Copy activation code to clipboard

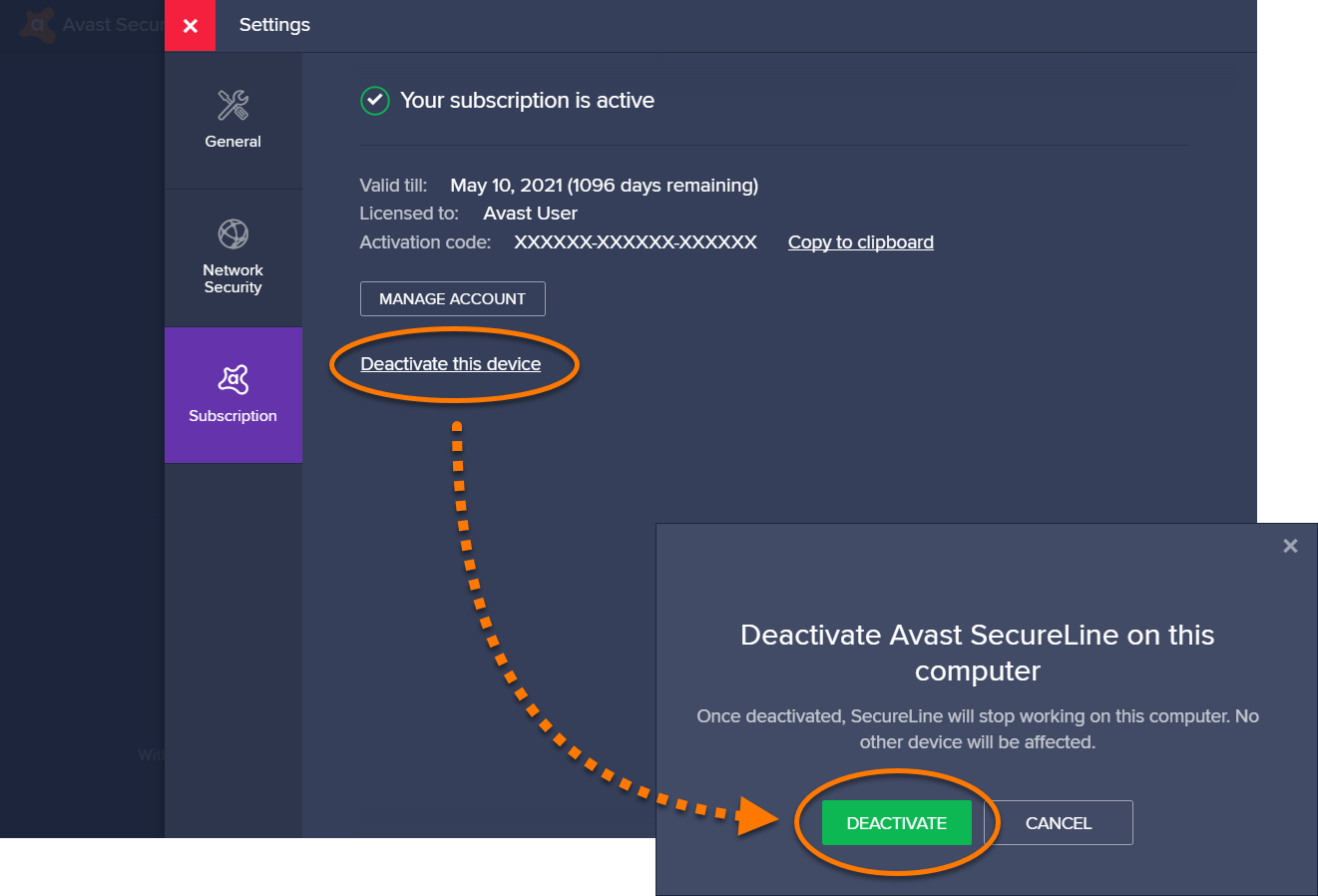(x=861, y=242)
